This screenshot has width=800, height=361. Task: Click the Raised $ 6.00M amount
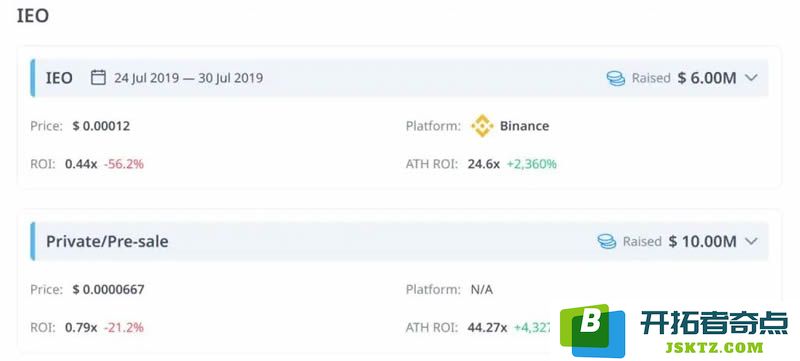pos(707,78)
